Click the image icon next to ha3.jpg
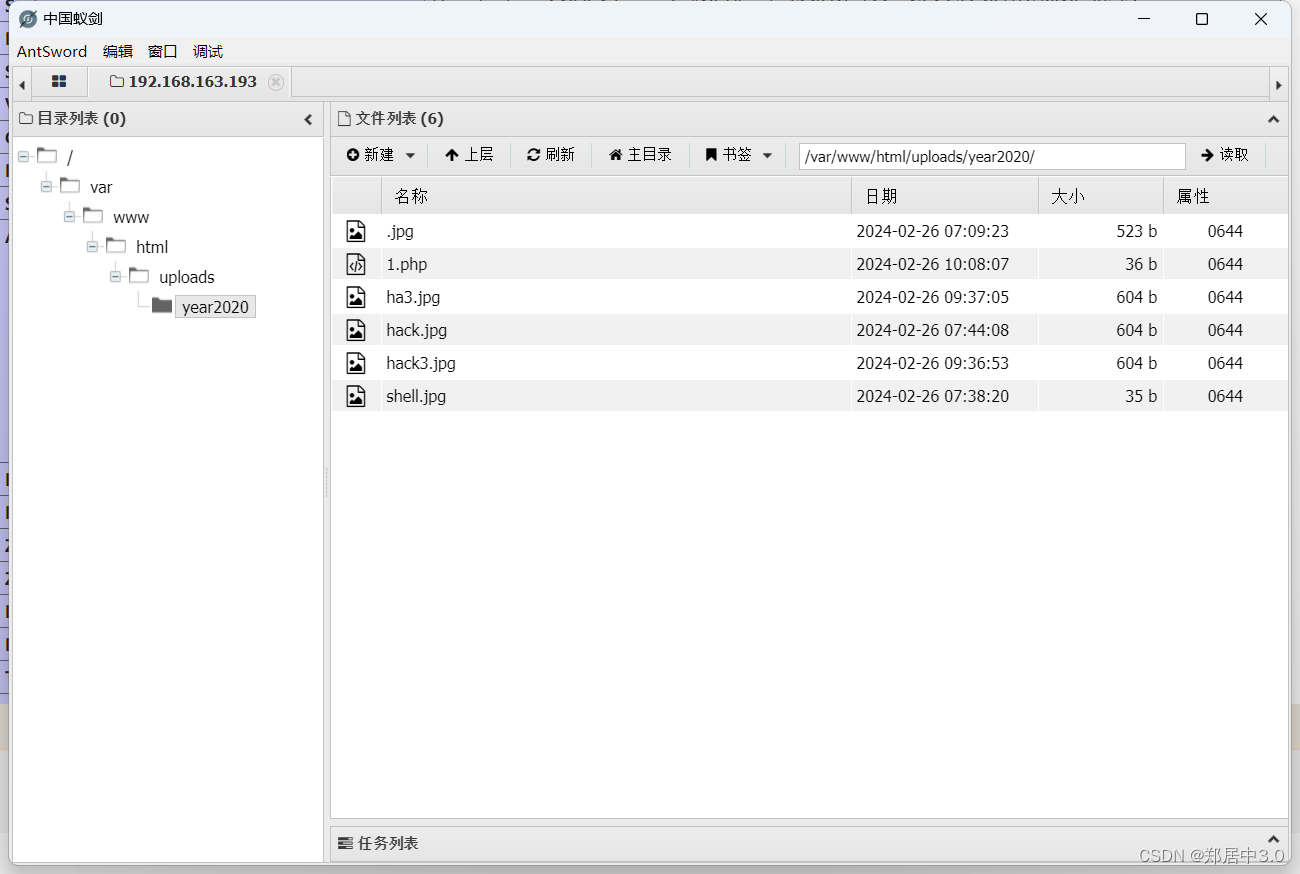The width and height of the screenshot is (1300, 874). point(356,297)
